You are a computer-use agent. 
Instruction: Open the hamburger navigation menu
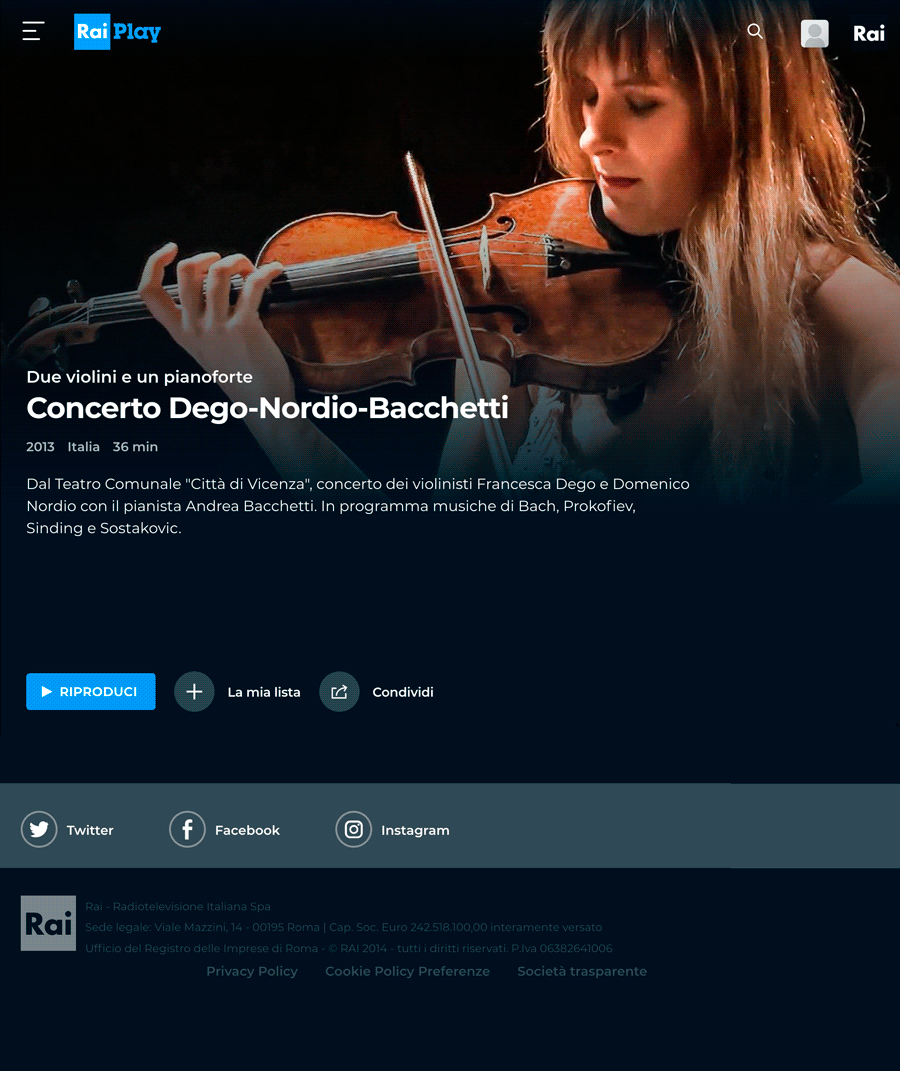coord(33,31)
